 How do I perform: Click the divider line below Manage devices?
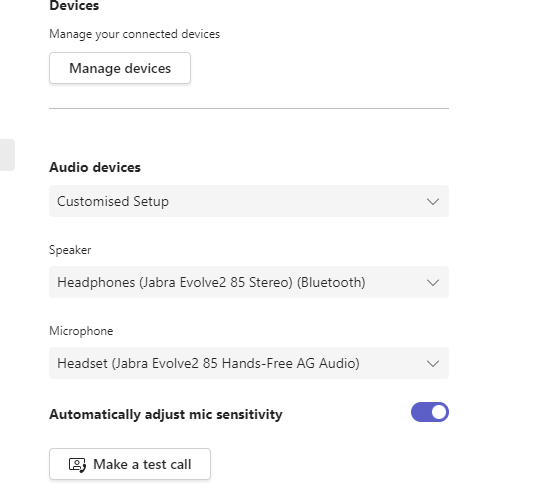(249, 108)
